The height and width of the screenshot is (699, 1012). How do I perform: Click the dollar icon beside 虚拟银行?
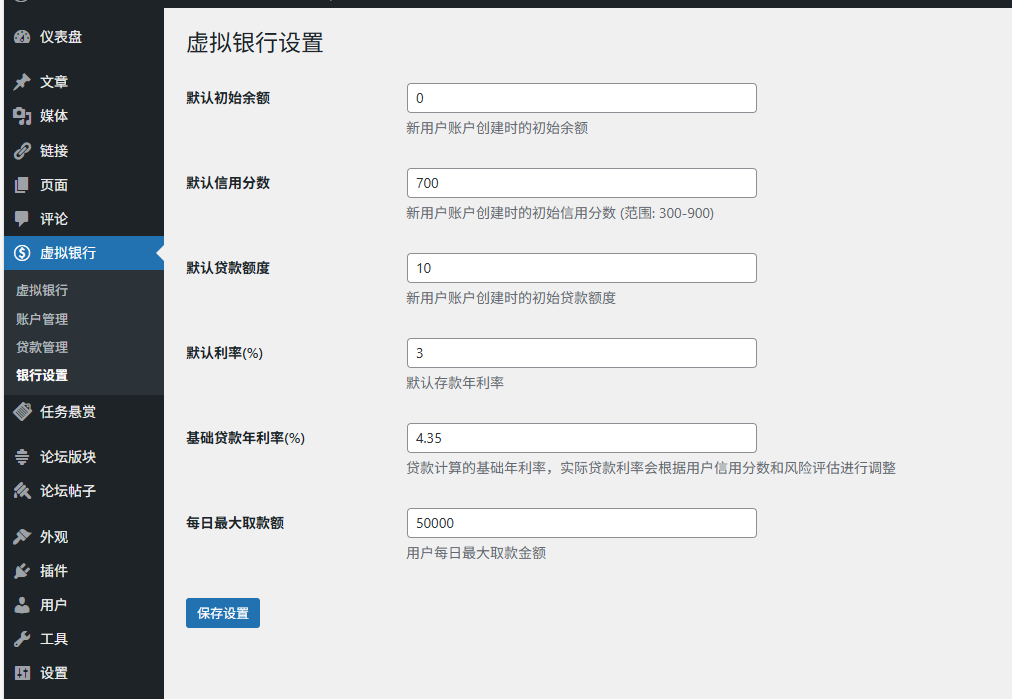(22, 253)
